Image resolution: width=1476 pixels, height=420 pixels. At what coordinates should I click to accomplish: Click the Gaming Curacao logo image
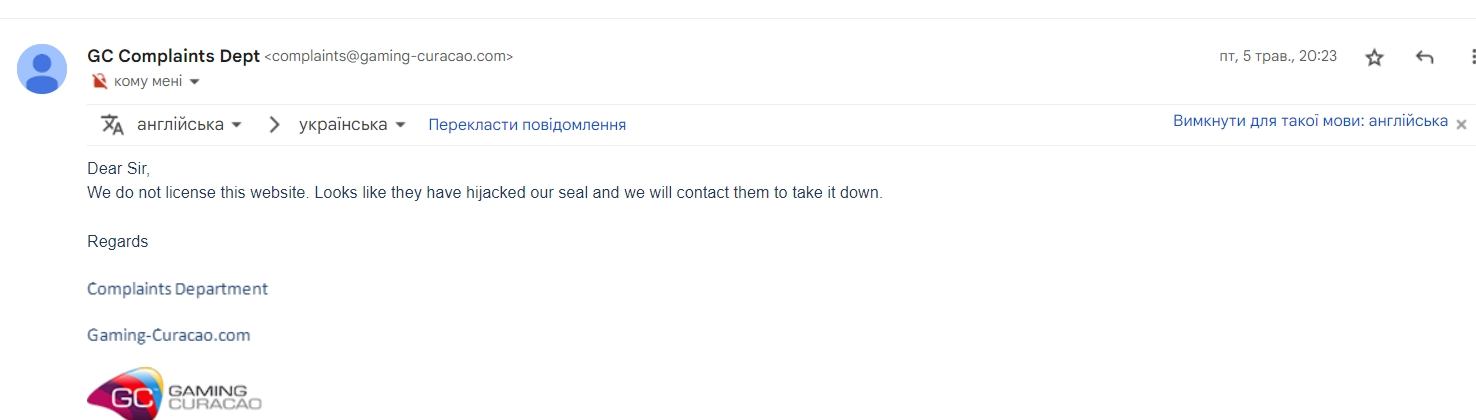(x=175, y=393)
